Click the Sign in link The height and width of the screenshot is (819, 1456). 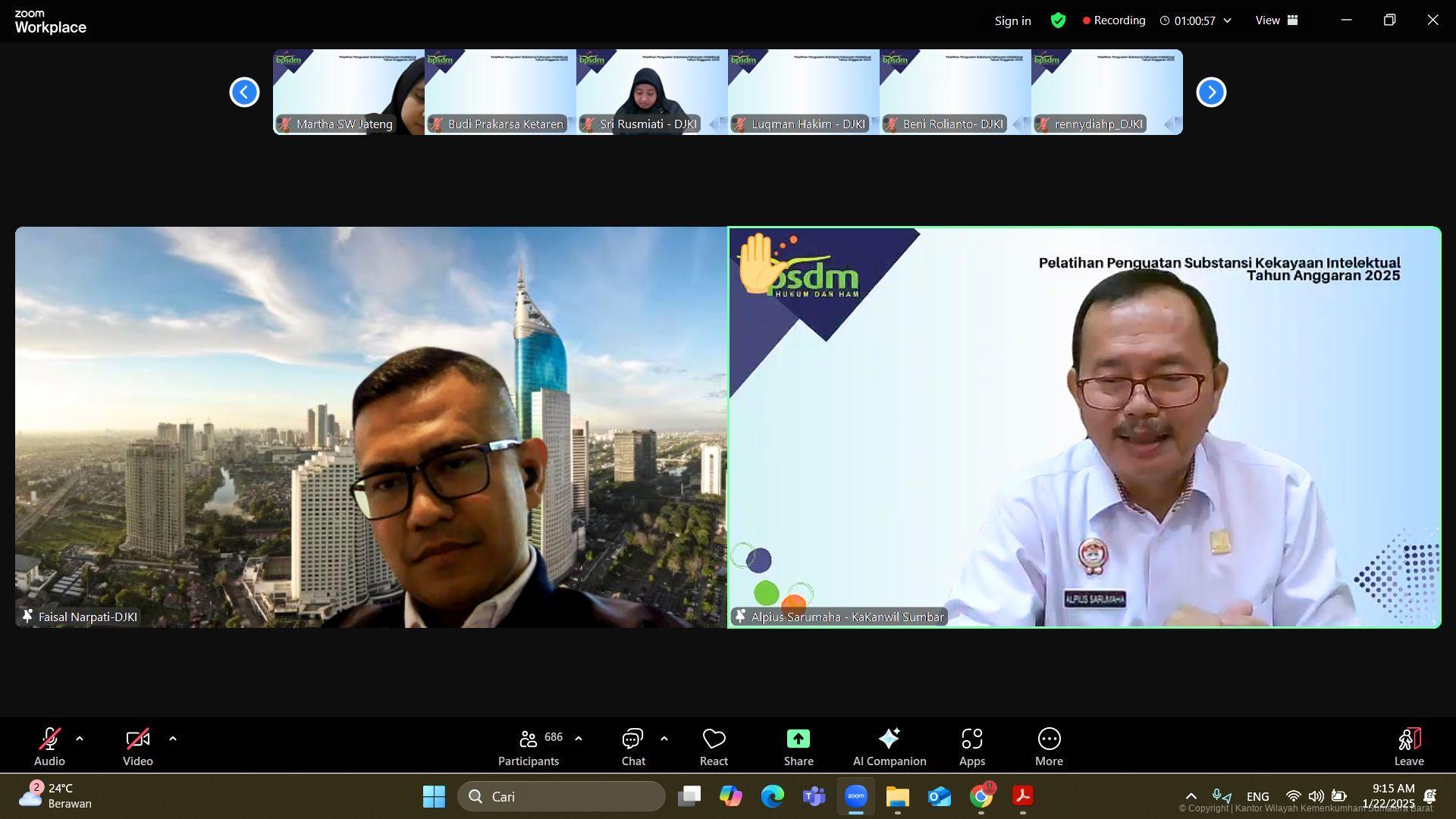(1012, 20)
